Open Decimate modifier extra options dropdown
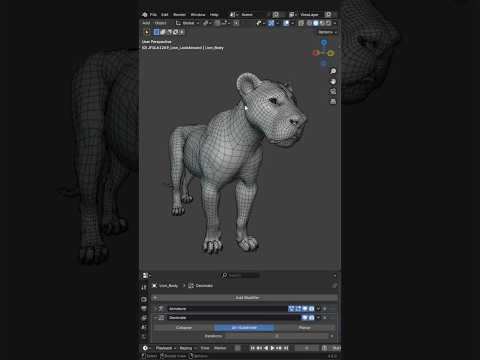The width and height of the screenshot is (480, 360). pyautogui.click(x=318, y=318)
